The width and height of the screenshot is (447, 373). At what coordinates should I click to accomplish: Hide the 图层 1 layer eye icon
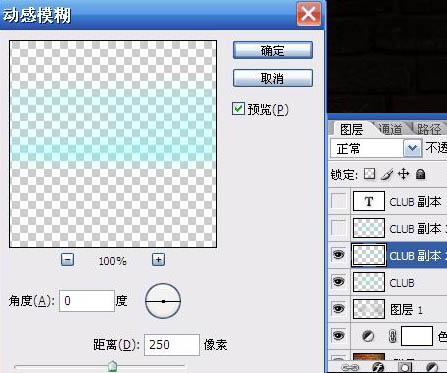(339, 309)
